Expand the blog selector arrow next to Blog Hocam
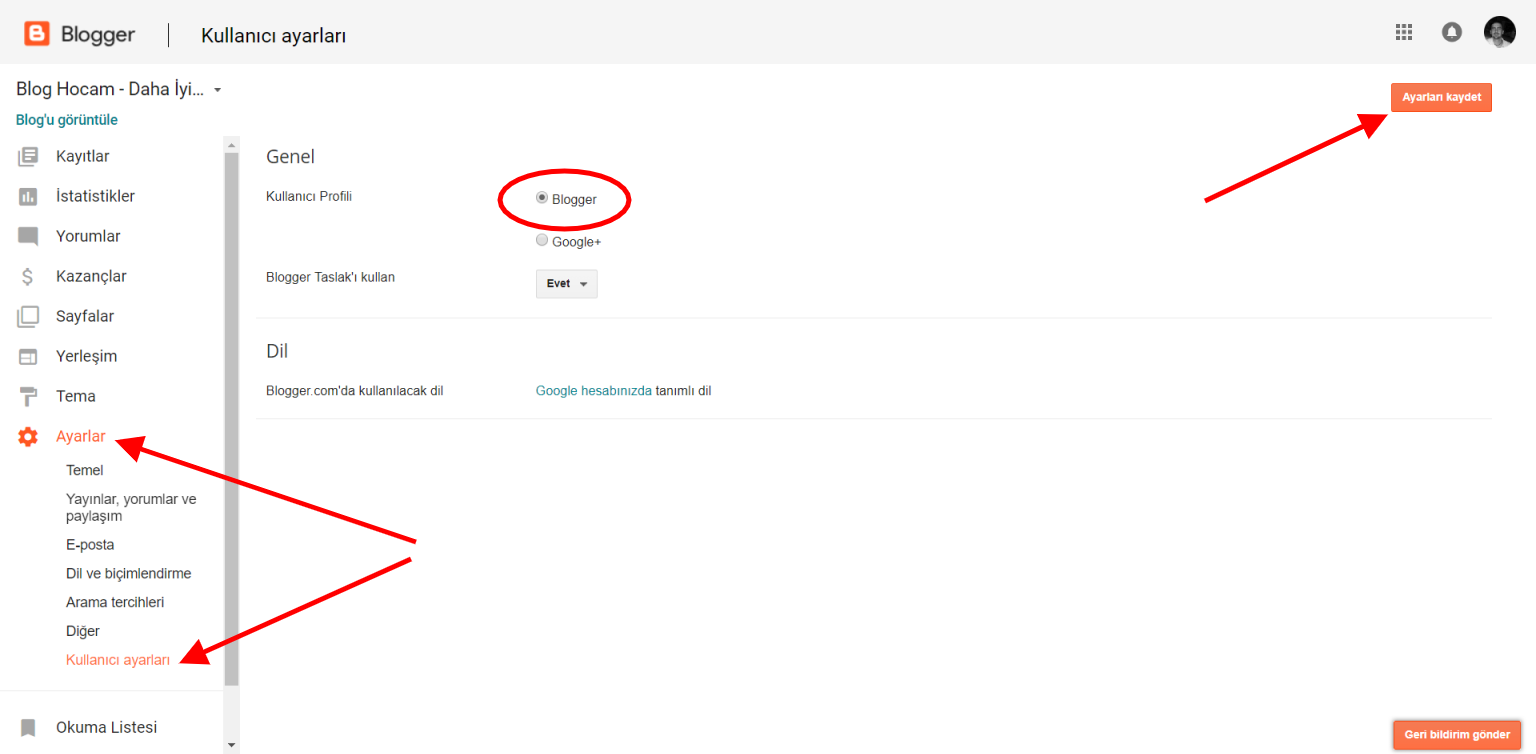Image resolution: width=1536 pixels, height=754 pixels. 217,90
